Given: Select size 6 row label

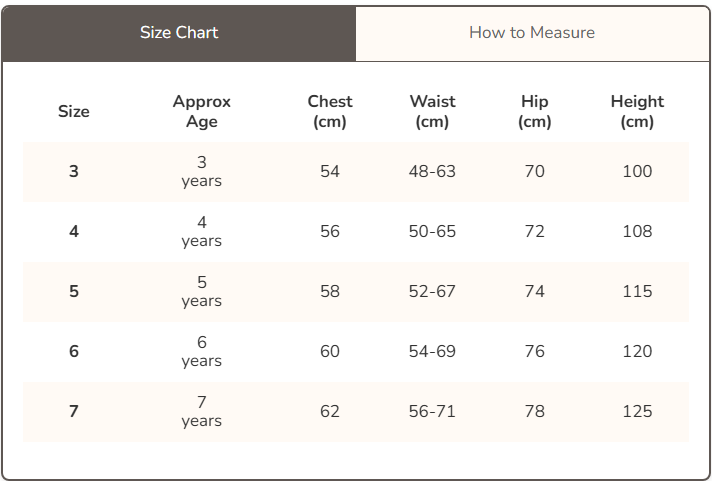Looking at the screenshot, I should (x=74, y=352).
